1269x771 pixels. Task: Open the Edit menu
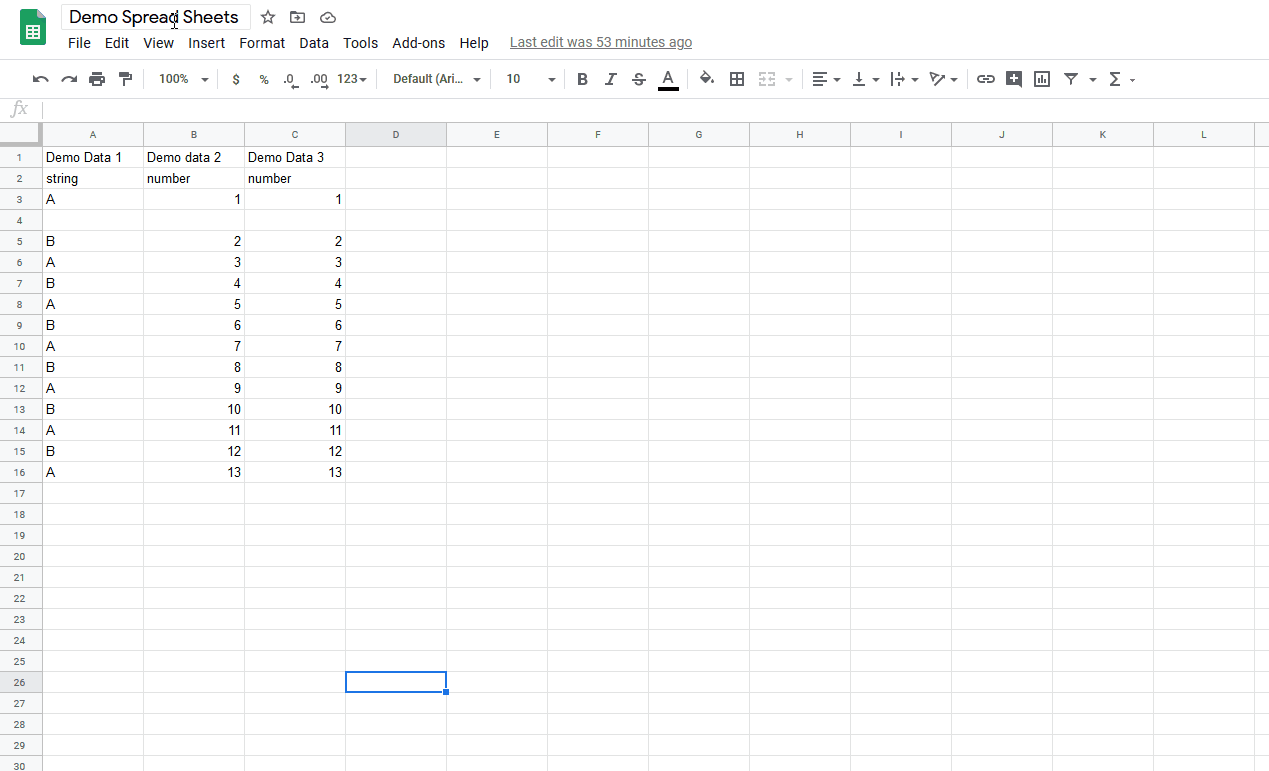pyautogui.click(x=117, y=43)
